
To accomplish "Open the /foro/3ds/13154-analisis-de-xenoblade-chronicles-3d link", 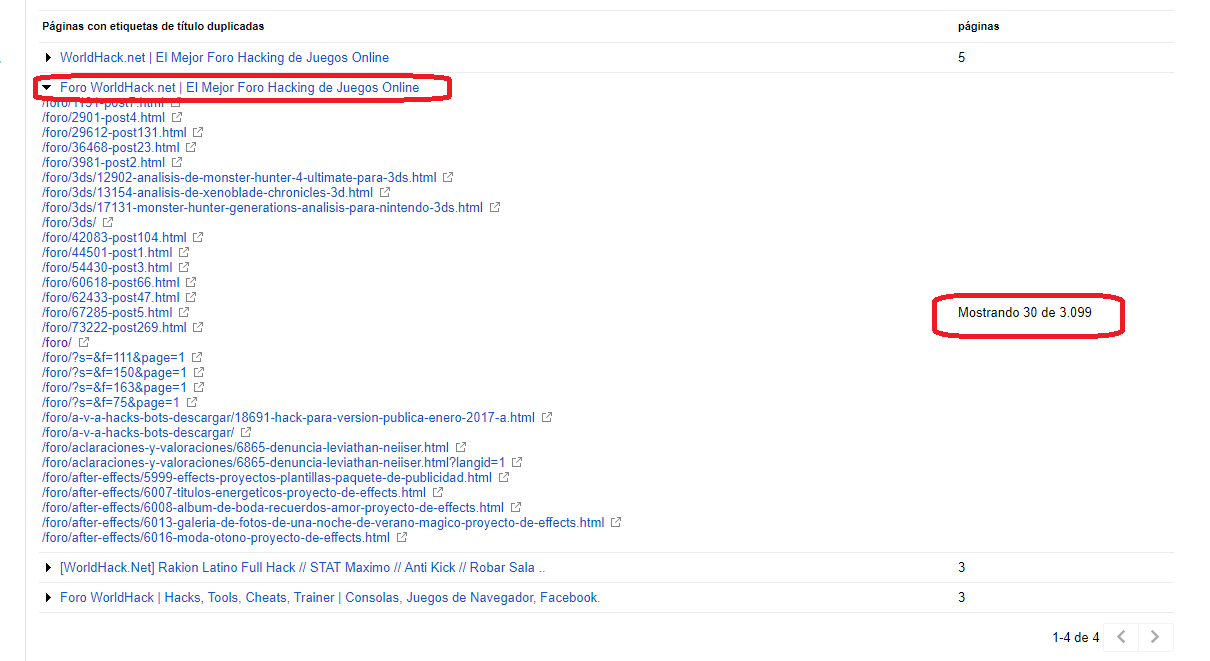I will (x=208, y=192).
